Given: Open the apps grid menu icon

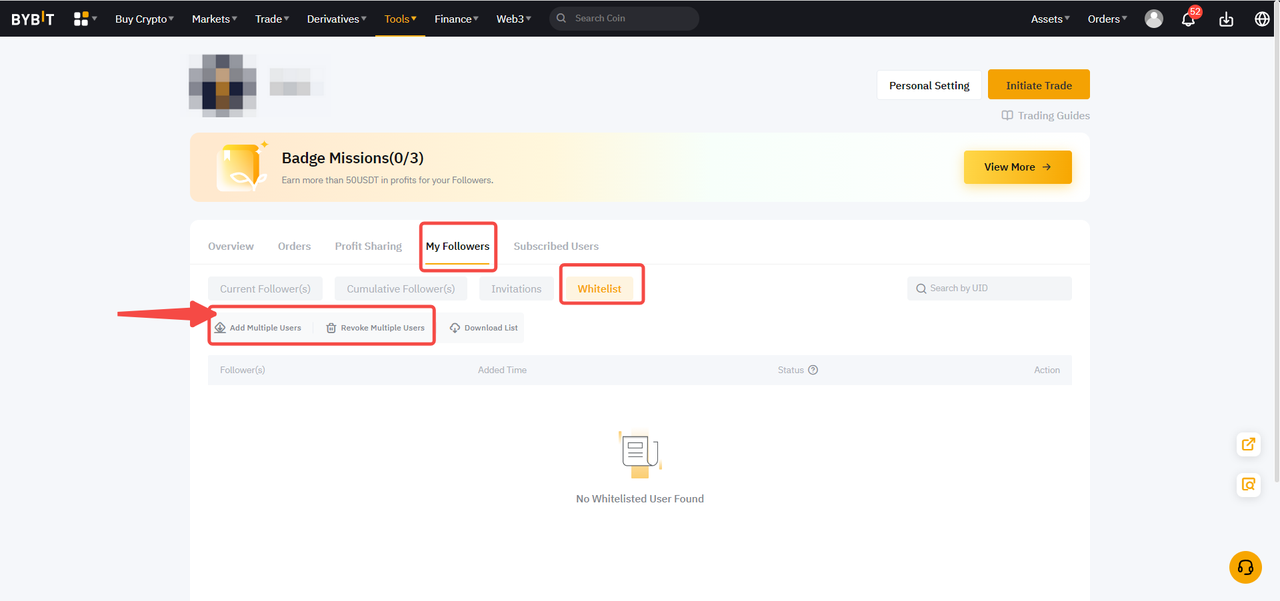Looking at the screenshot, I should click(81, 18).
